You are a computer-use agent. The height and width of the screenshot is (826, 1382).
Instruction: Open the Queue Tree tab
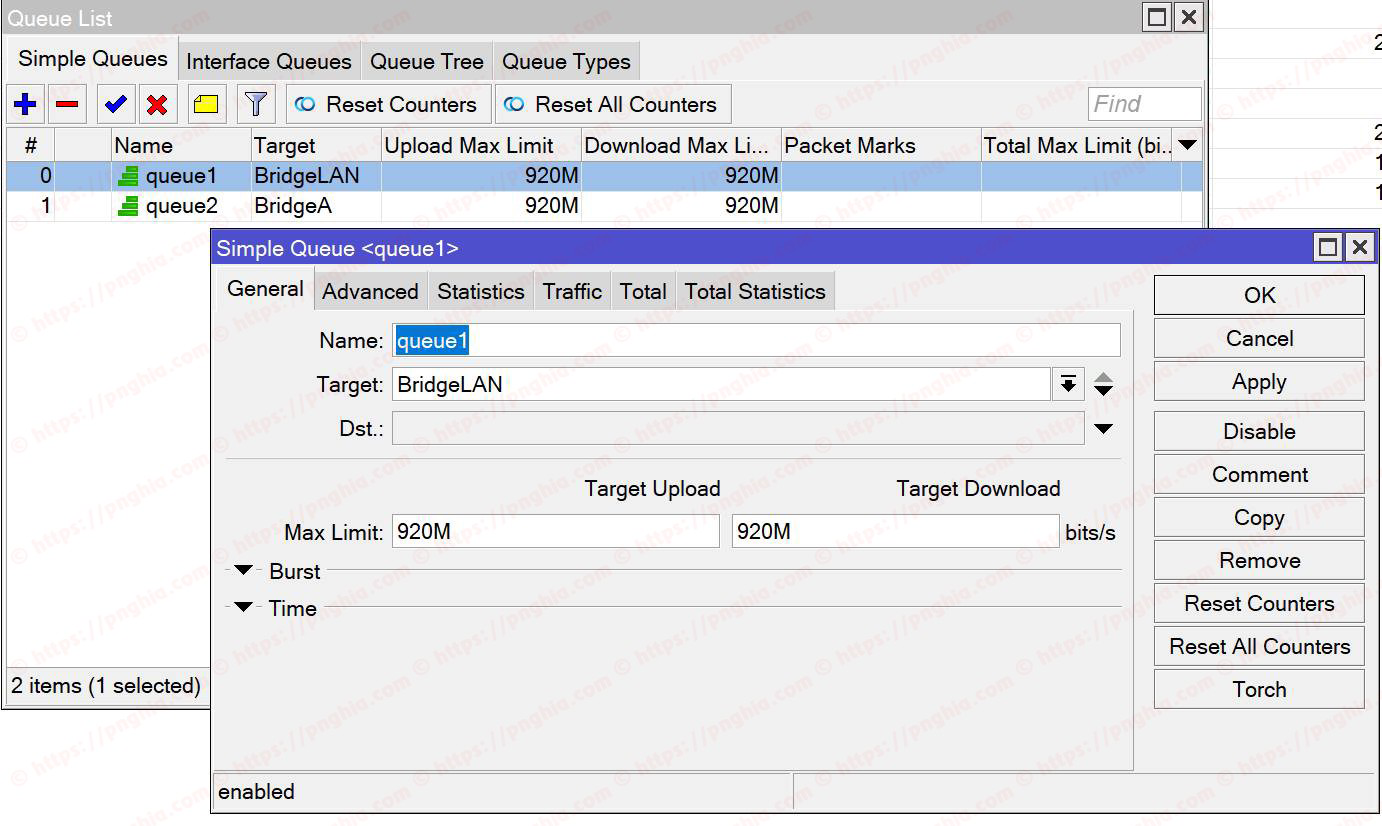427,61
